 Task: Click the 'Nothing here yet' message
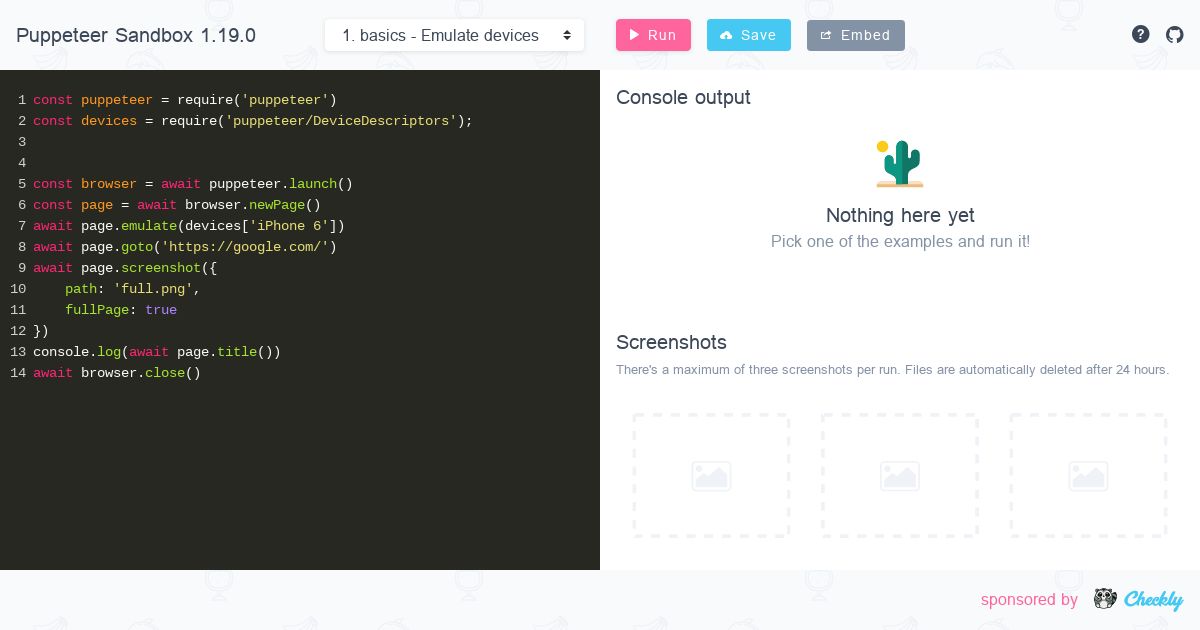[x=900, y=215]
